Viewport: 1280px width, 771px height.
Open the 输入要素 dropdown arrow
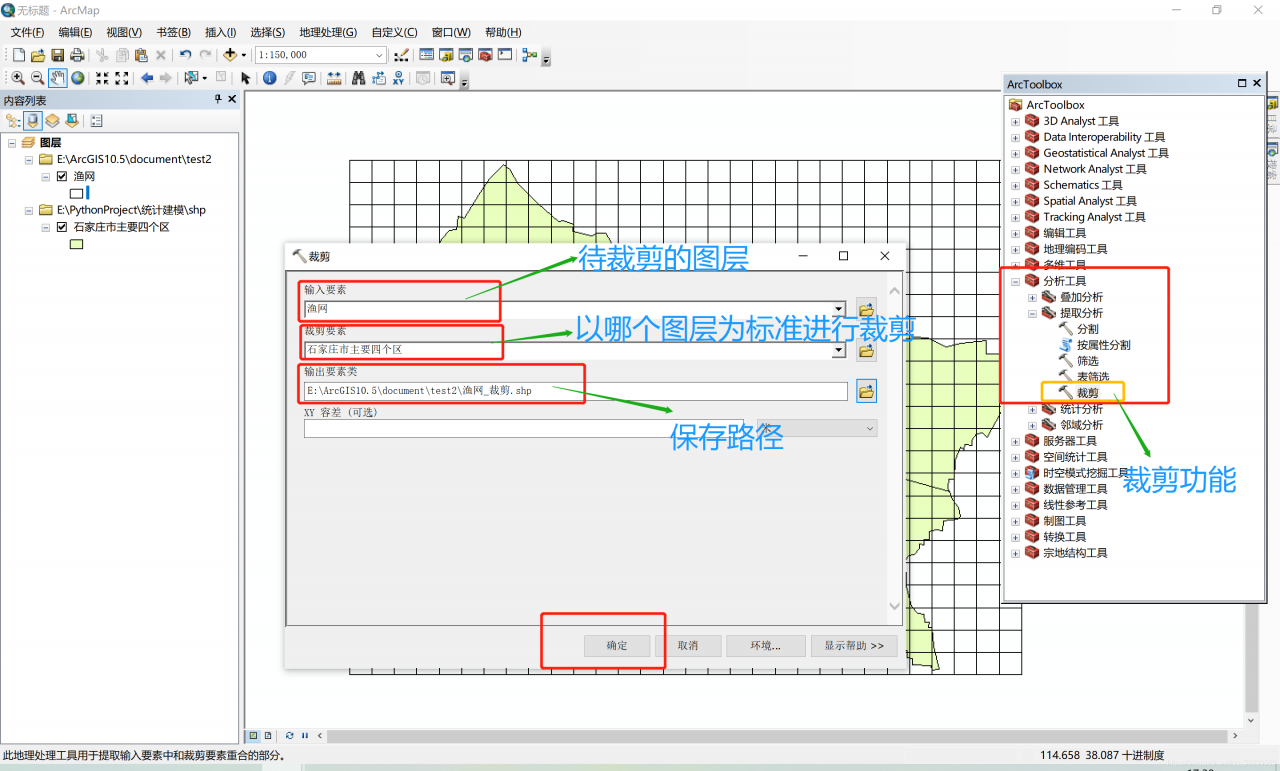(x=839, y=309)
